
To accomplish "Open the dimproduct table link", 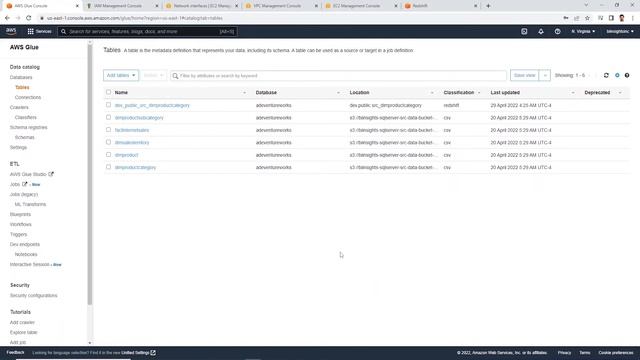I will [x=127, y=155].
